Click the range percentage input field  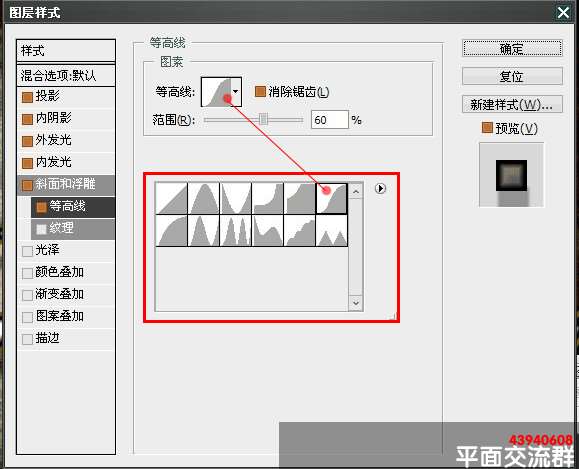click(329, 120)
